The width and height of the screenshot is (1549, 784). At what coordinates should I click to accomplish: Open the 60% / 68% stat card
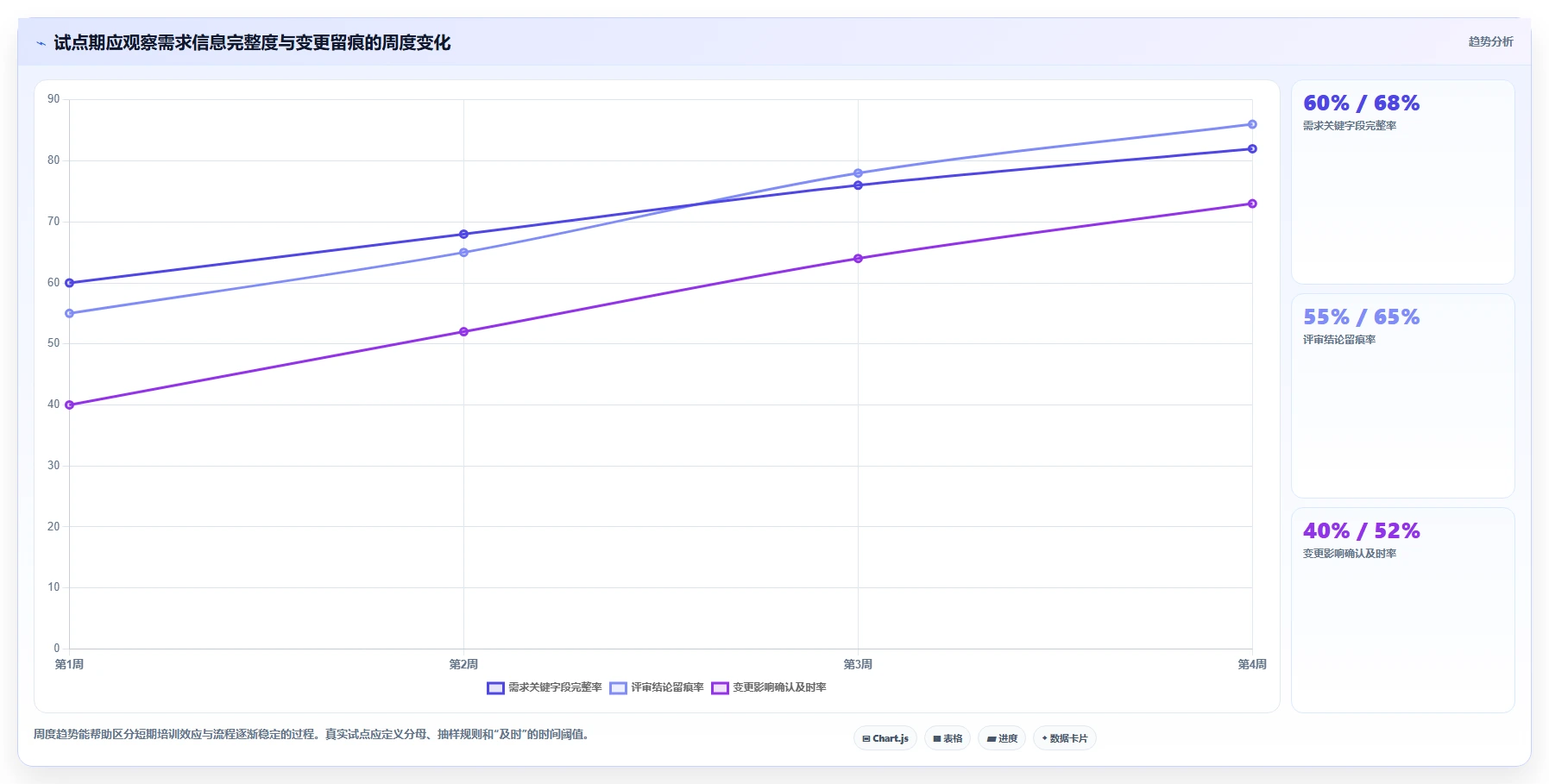(x=1403, y=182)
